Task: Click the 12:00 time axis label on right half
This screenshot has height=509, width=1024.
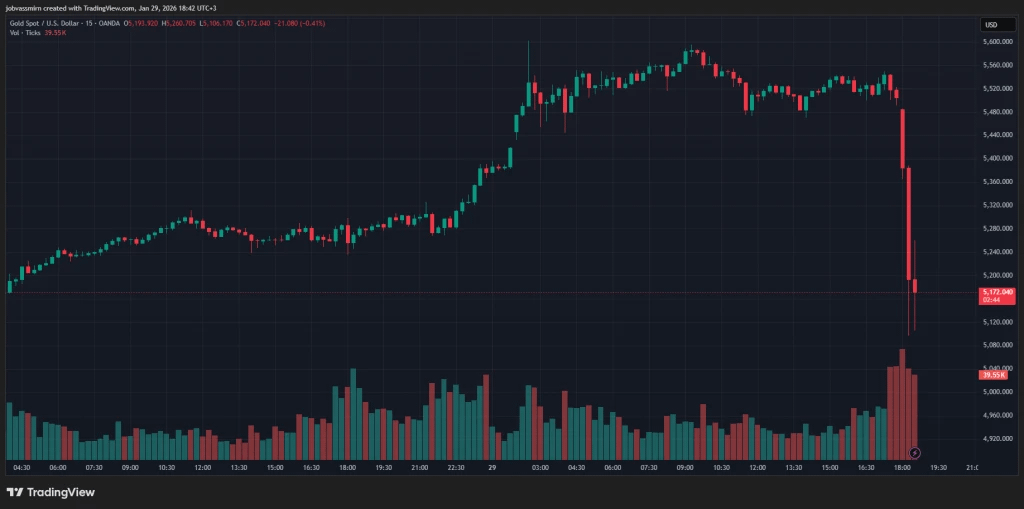Action: pos(758,467)
